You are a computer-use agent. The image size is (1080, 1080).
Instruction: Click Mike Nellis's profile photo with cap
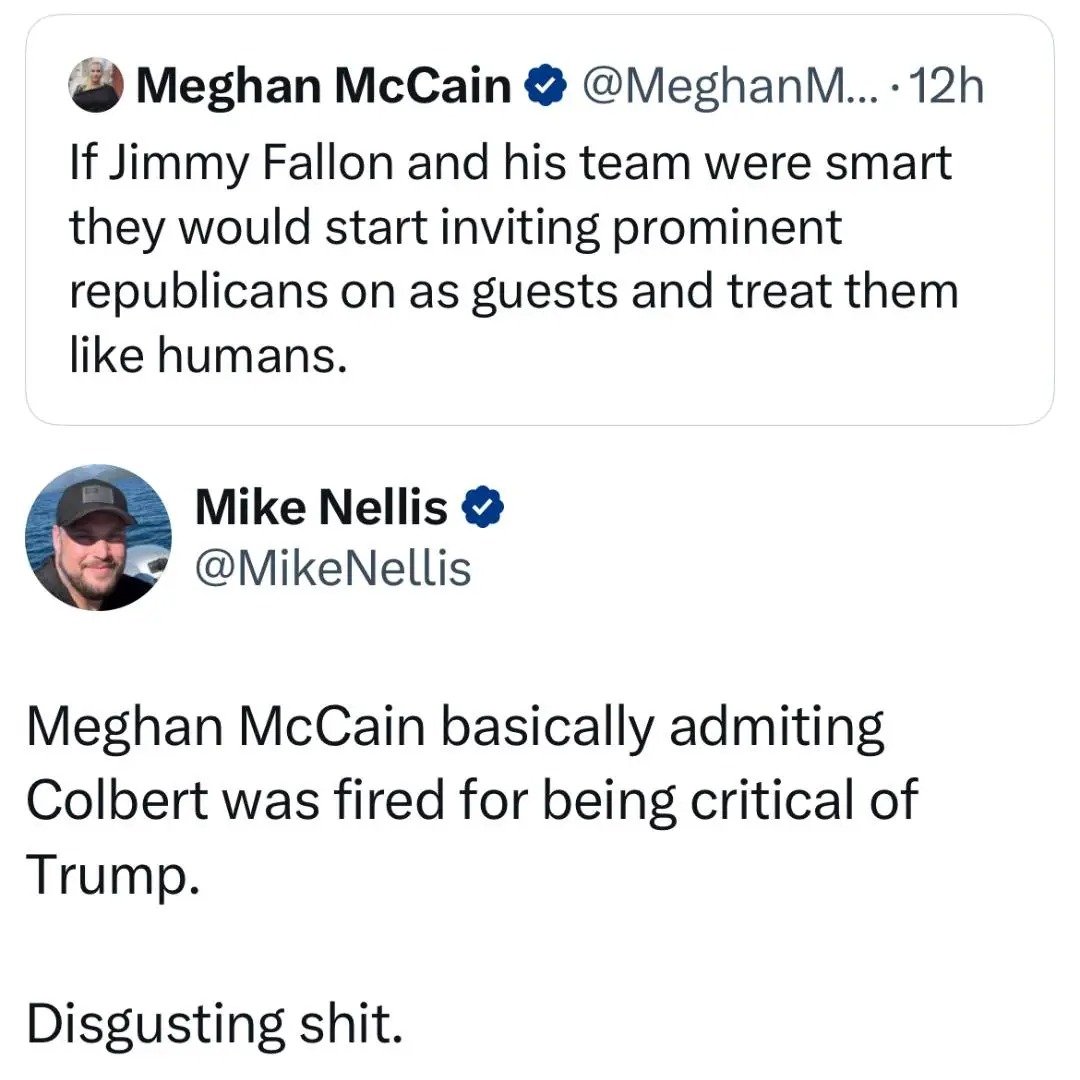tap(98, 537)
